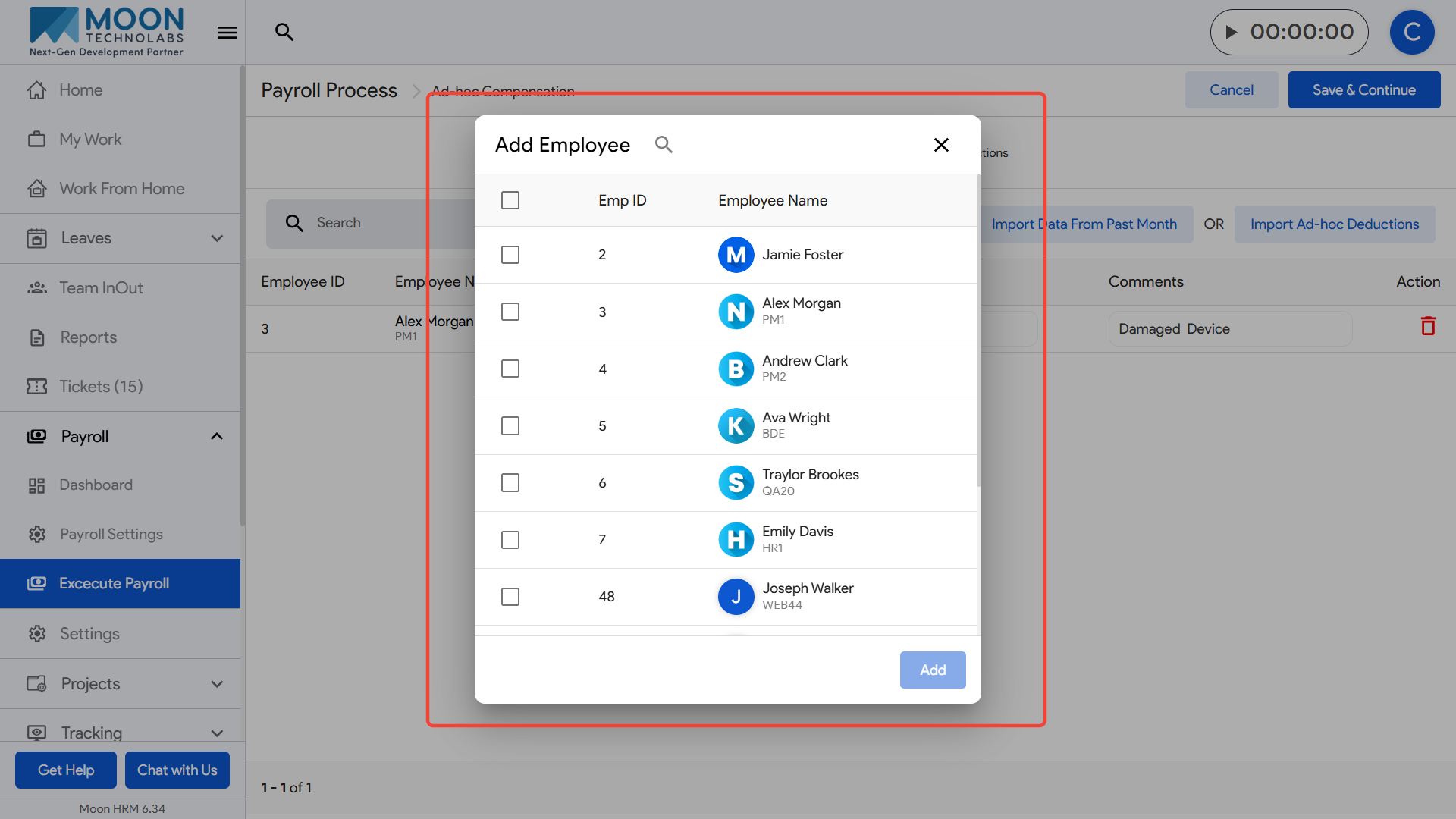Collapse the Payroll section
The width and height of the screenshot is (1456, 819).
pyautogui.click(x=217, y=436)
